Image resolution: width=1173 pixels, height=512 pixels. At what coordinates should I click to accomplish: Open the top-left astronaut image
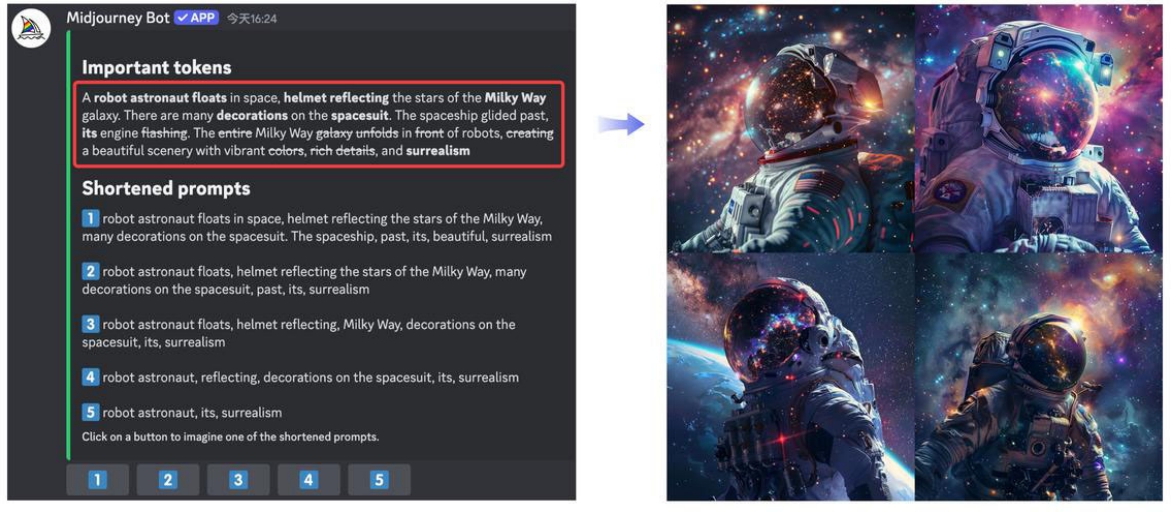[x=791, y=129]
